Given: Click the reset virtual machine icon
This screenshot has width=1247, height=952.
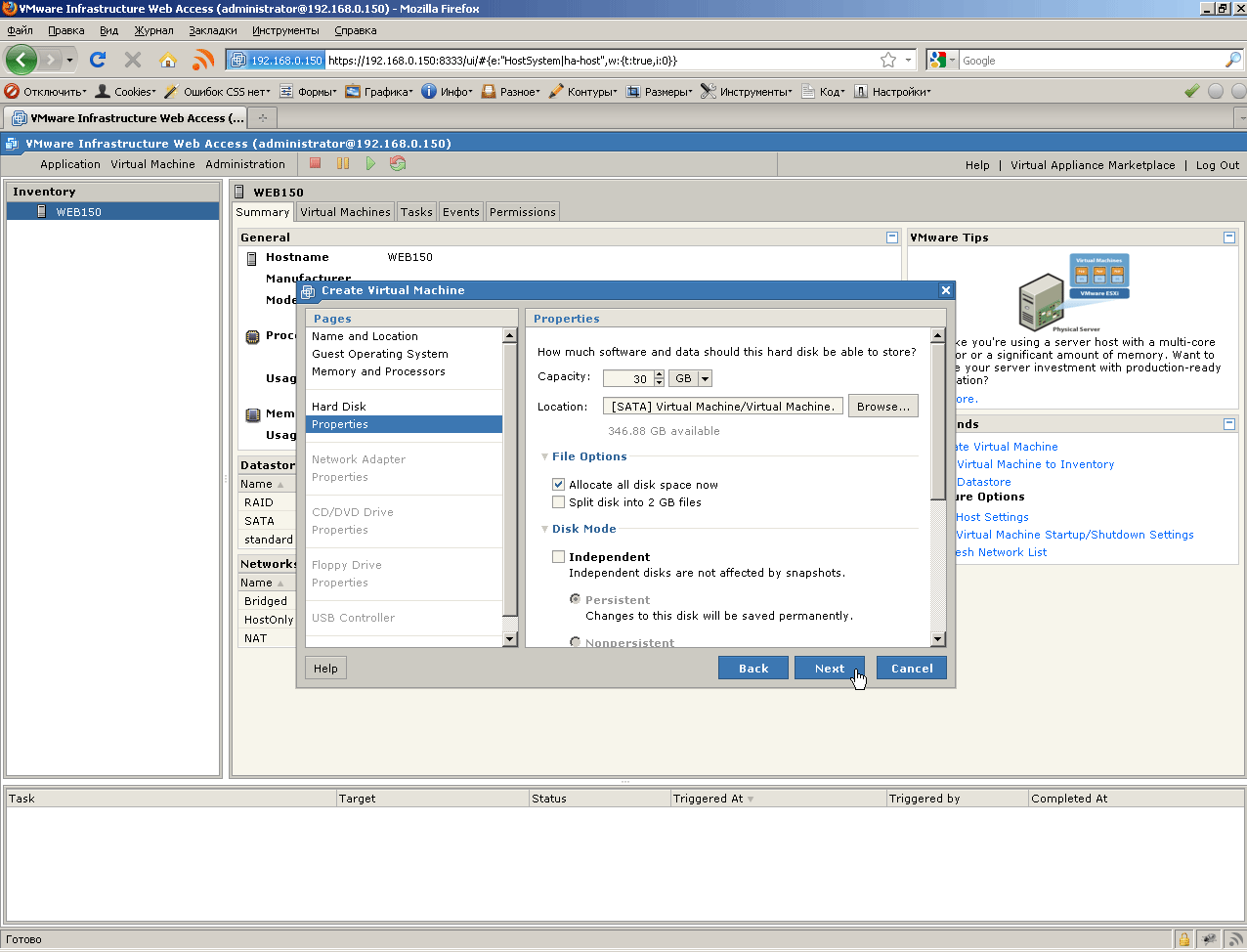Looking at the screenshot, I should [x=398, y=163].
